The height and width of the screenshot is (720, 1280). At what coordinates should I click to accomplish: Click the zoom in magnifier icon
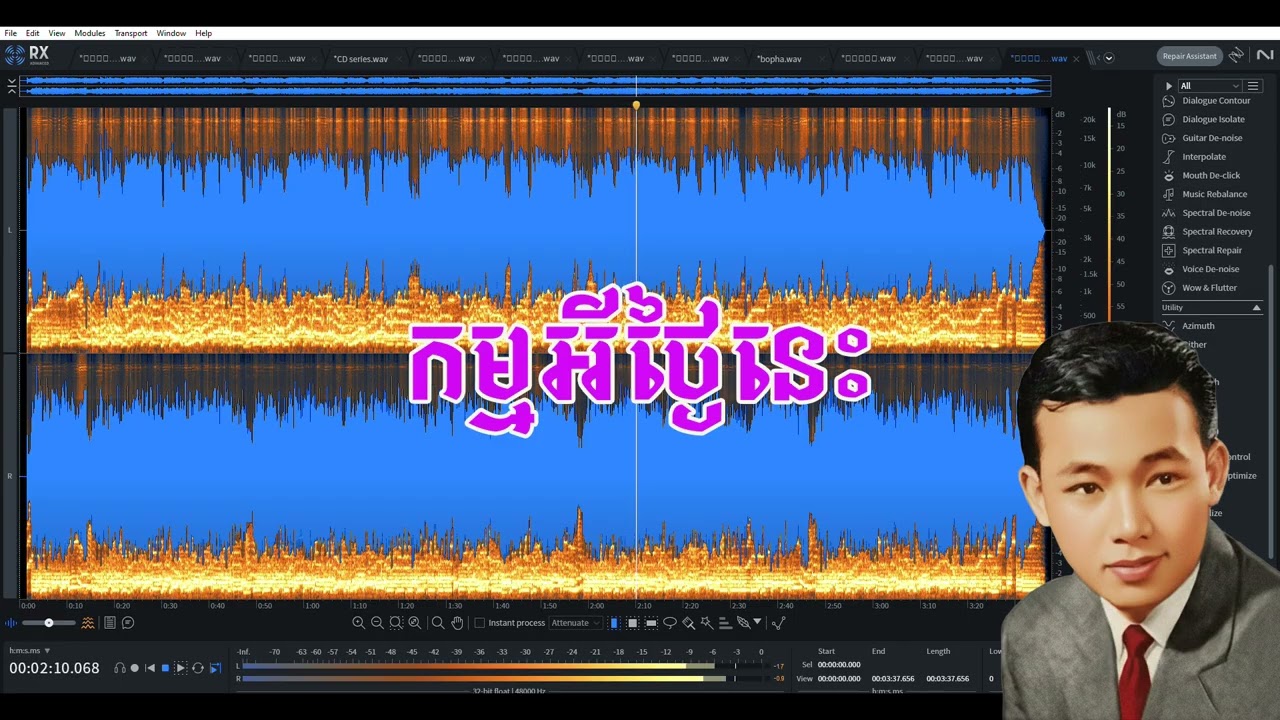click(x=358, y=623)
